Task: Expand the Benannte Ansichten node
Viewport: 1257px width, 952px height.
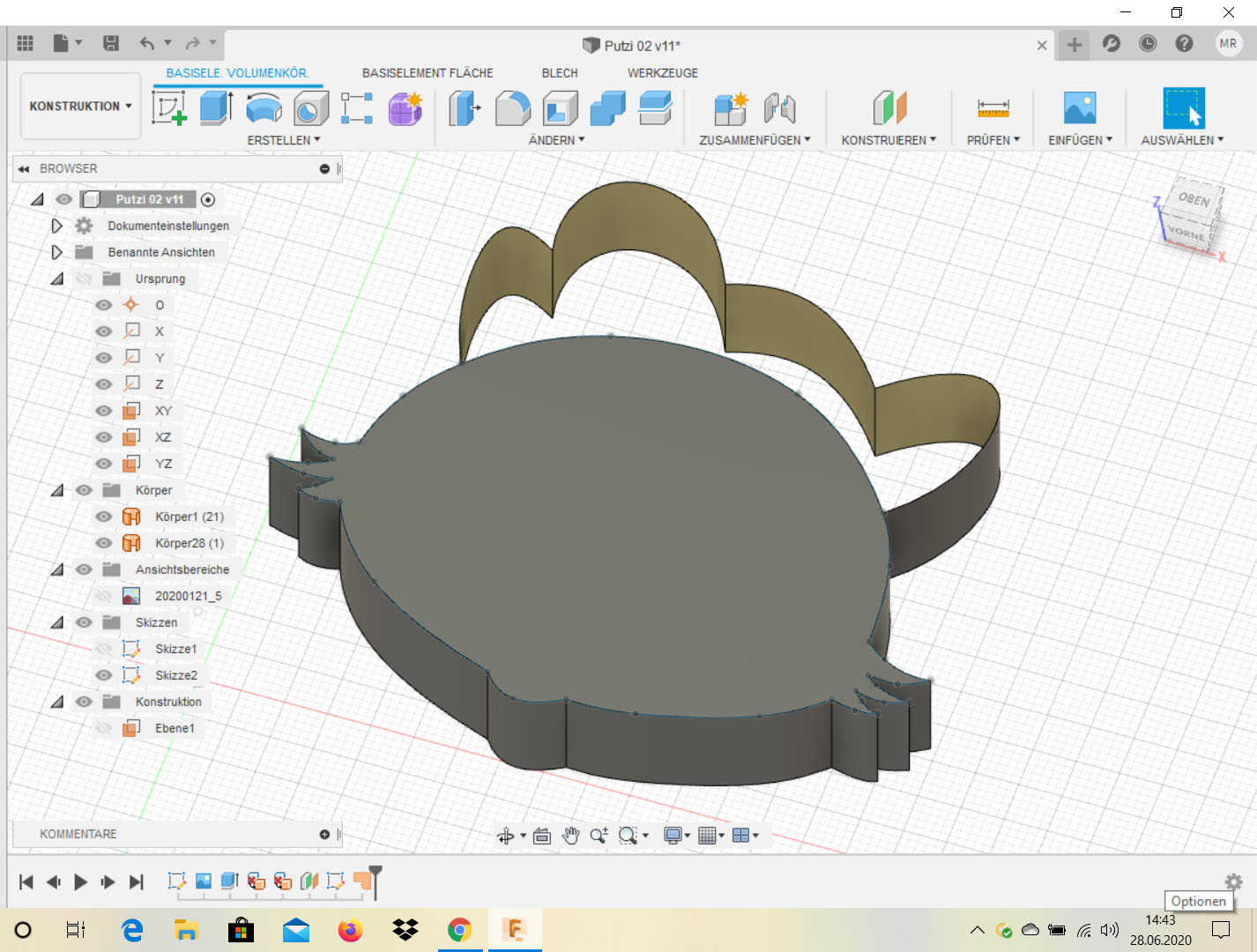Action: click(x=56, y=252)
